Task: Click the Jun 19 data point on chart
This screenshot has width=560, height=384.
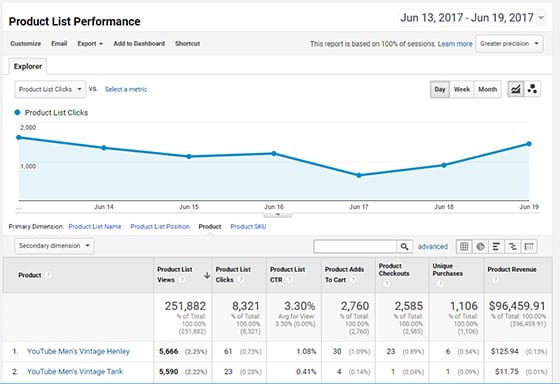Action: tap(529, 144)
